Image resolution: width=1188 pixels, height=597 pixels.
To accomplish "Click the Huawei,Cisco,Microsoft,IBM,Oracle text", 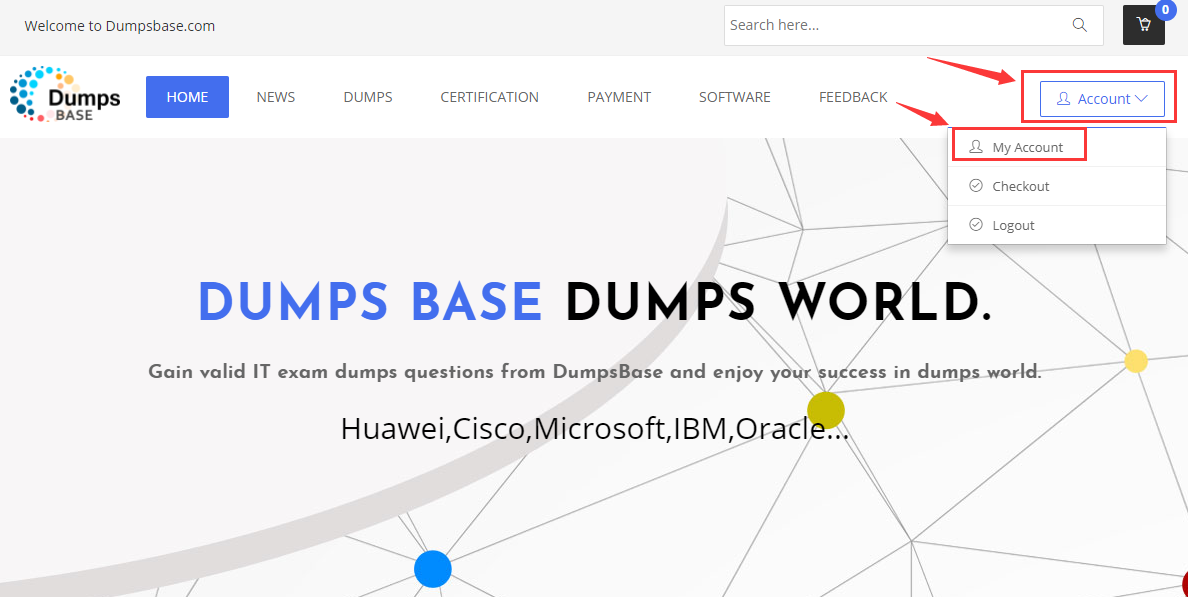I will (x=594, y=429).
